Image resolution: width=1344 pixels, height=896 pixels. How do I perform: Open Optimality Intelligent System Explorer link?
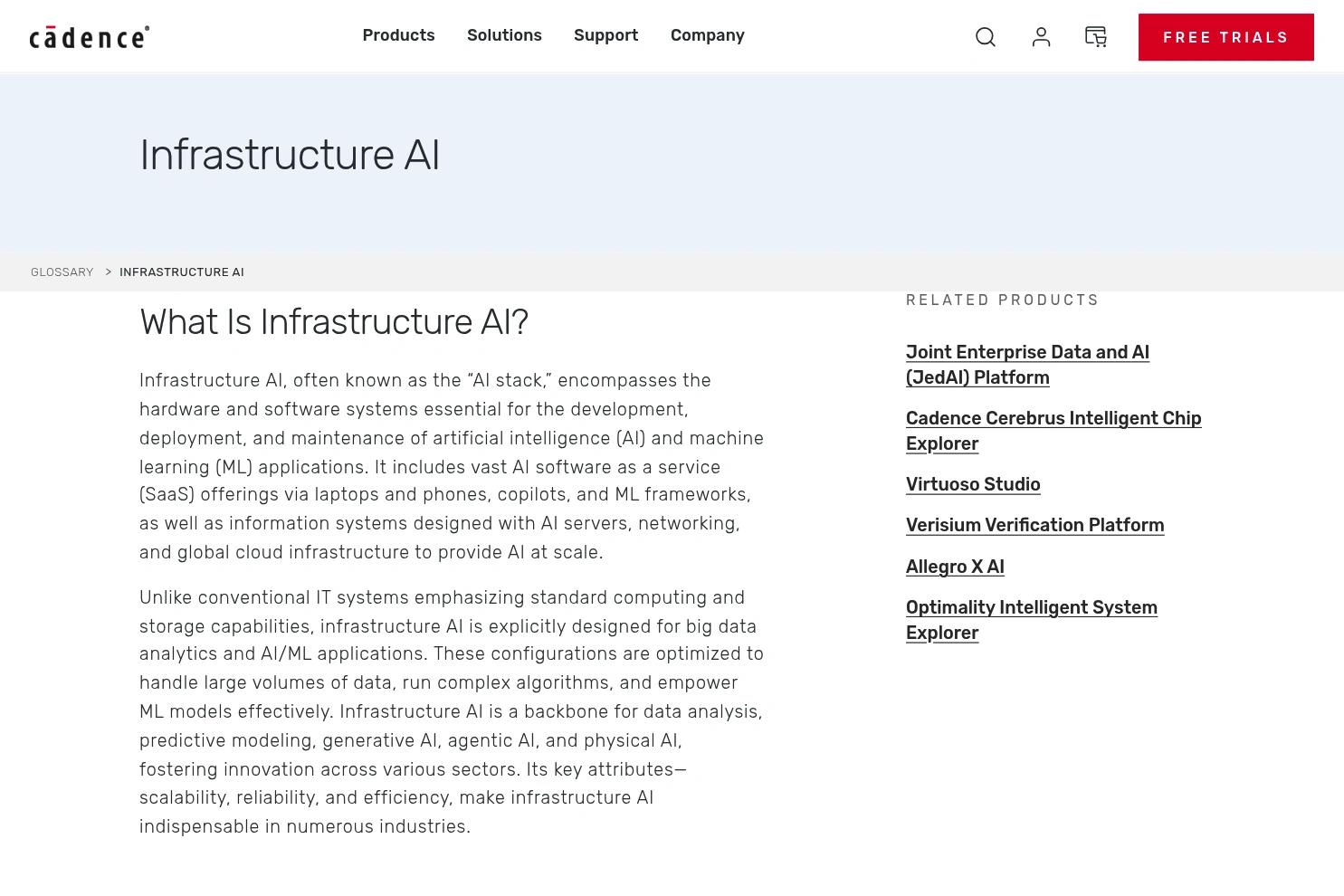[1032, 620]
